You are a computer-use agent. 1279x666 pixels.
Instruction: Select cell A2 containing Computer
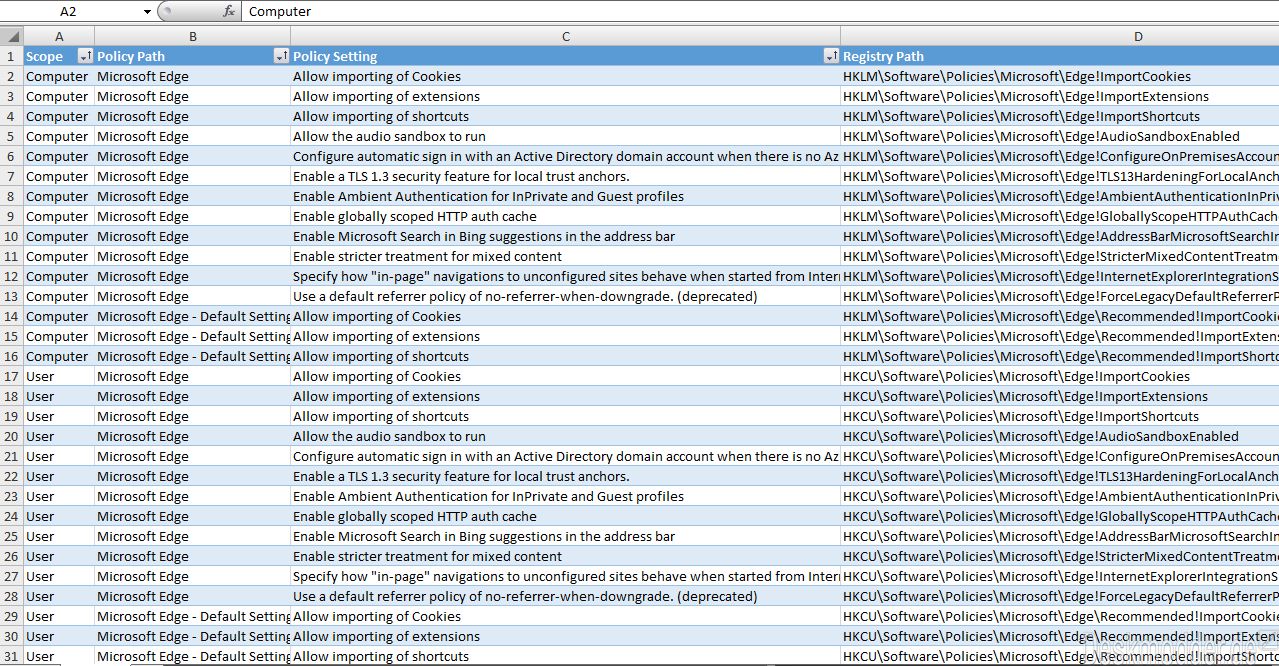pos(59,76)
